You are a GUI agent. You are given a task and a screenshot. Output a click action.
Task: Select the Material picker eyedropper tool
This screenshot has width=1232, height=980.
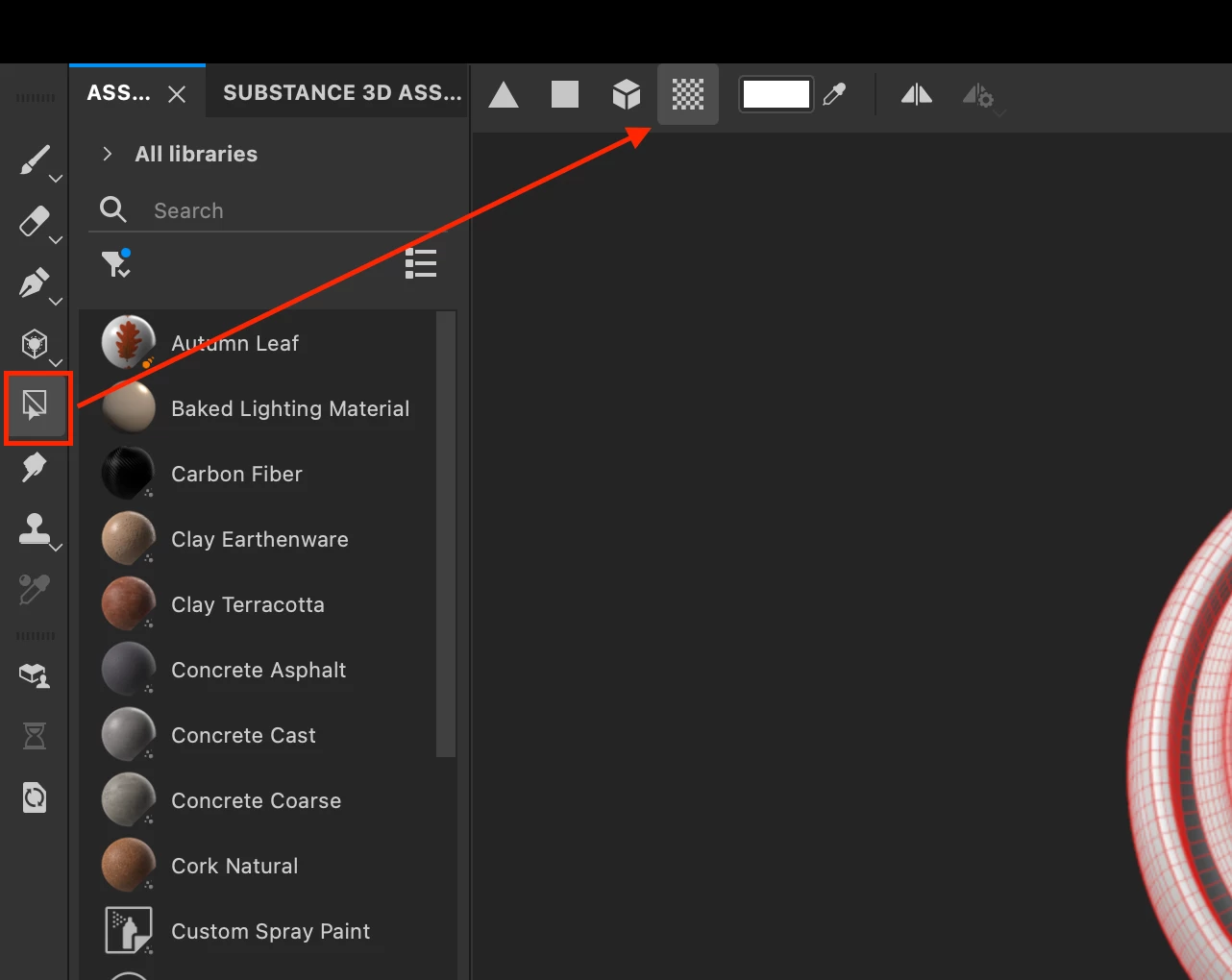pyautogui.click(x=34, y=590)
